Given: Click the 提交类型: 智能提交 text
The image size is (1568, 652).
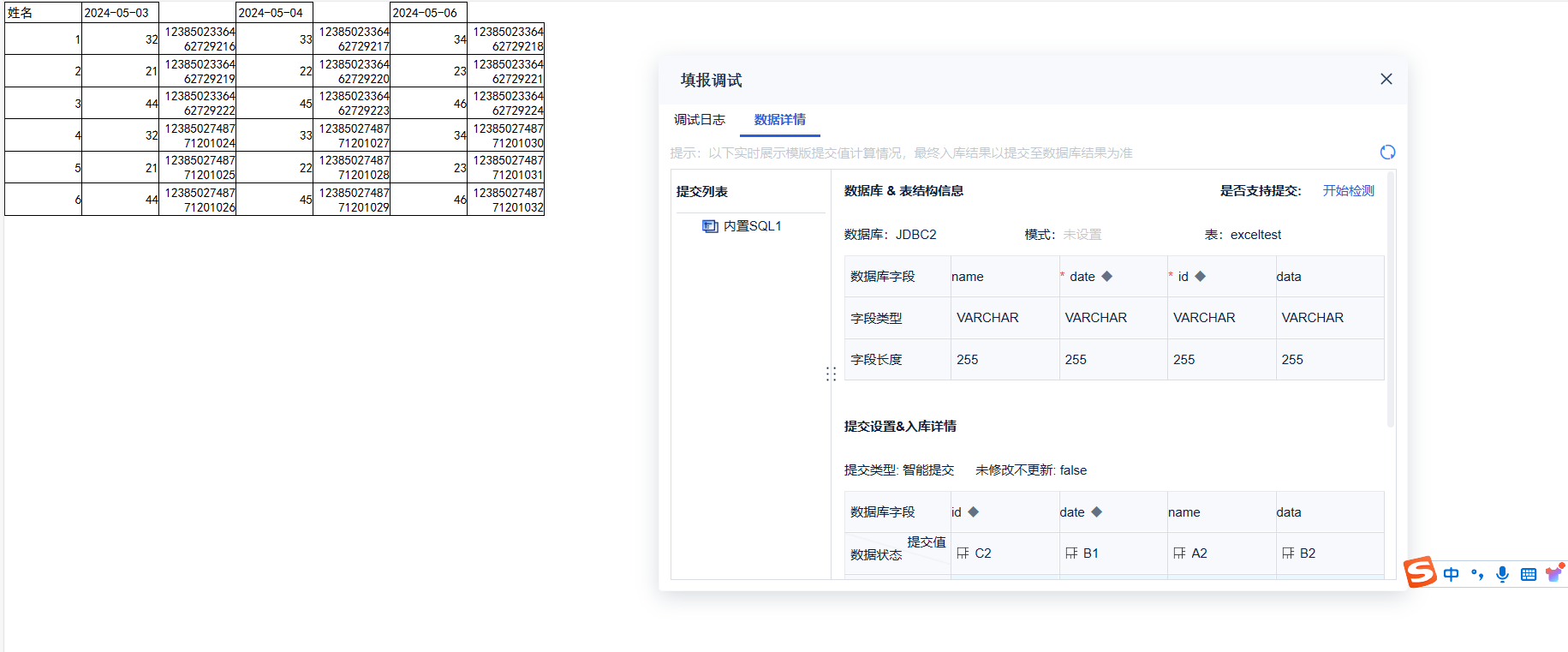Looking at the screenshot, I should (x=898, y=470).
